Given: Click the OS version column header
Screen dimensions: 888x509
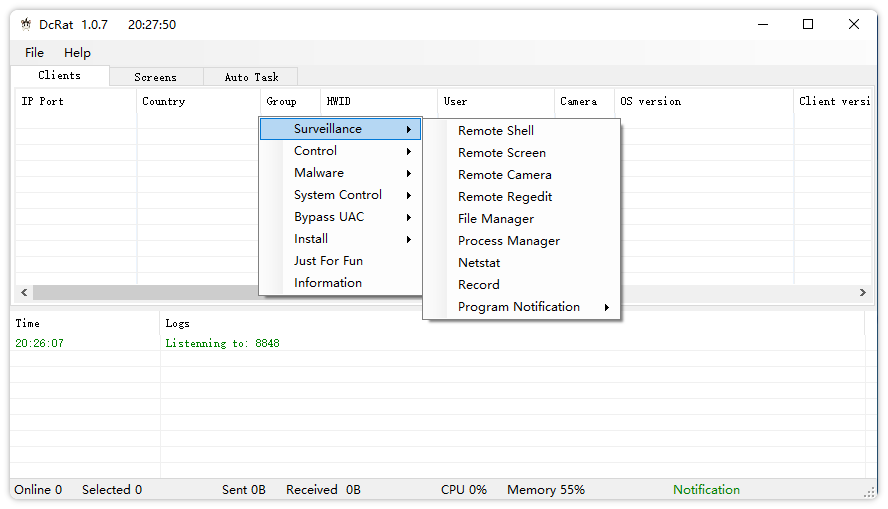Looking at the screenshot, I should pos(651,102).
